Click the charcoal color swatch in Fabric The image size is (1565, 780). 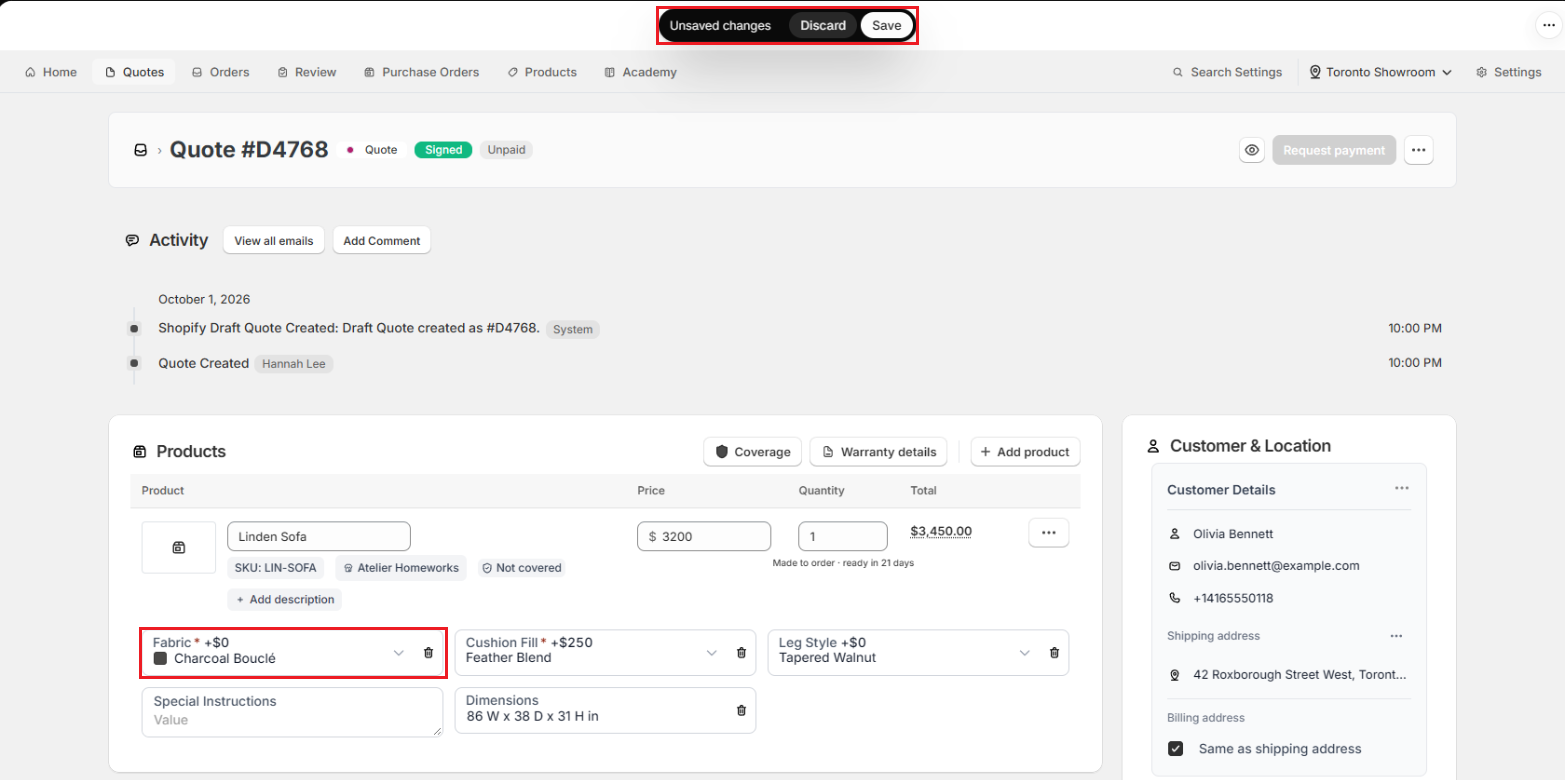160,659
